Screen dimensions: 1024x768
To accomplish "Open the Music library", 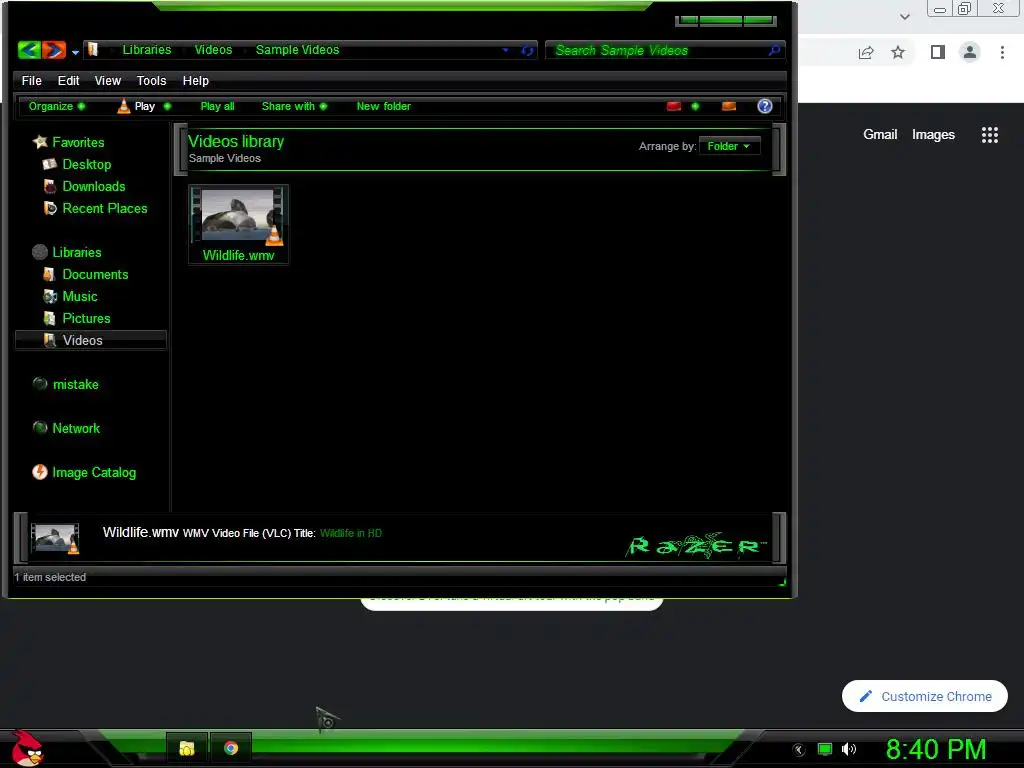I will (80, 296).
